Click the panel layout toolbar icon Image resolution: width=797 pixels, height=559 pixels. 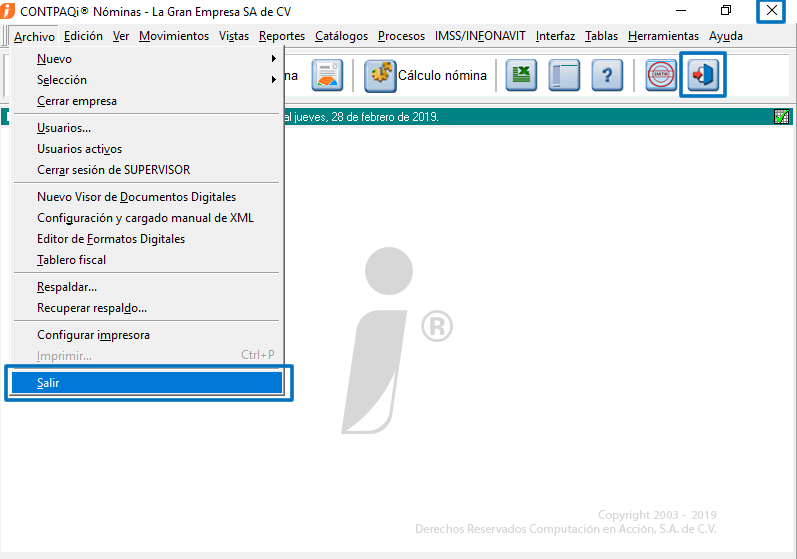pos(564,75)
